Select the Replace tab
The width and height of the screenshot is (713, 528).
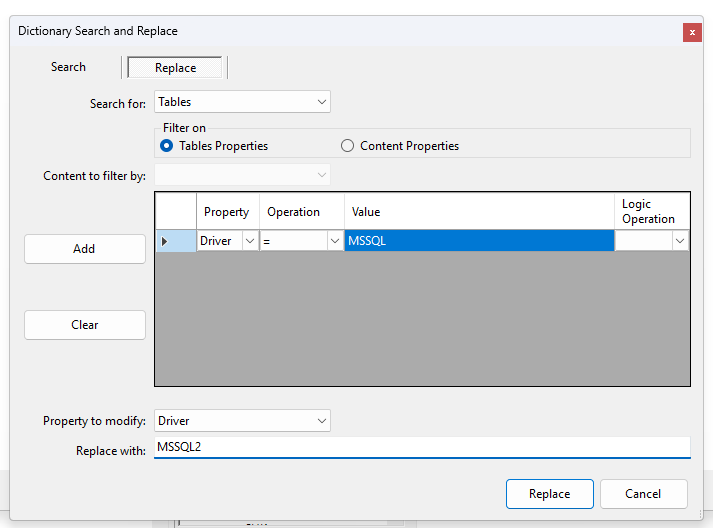(x=175, y=68)
